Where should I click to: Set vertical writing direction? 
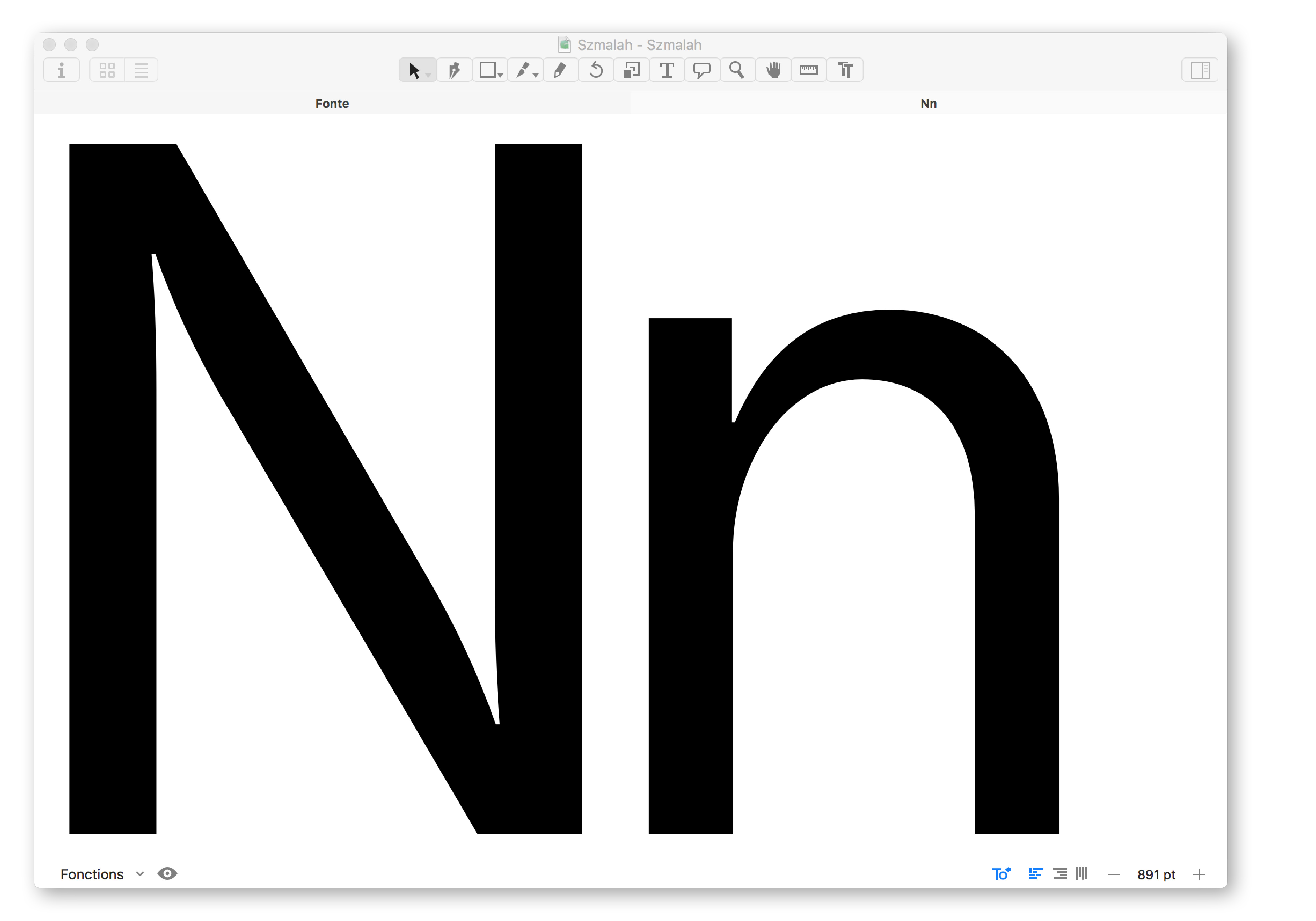click(1082, 873)
